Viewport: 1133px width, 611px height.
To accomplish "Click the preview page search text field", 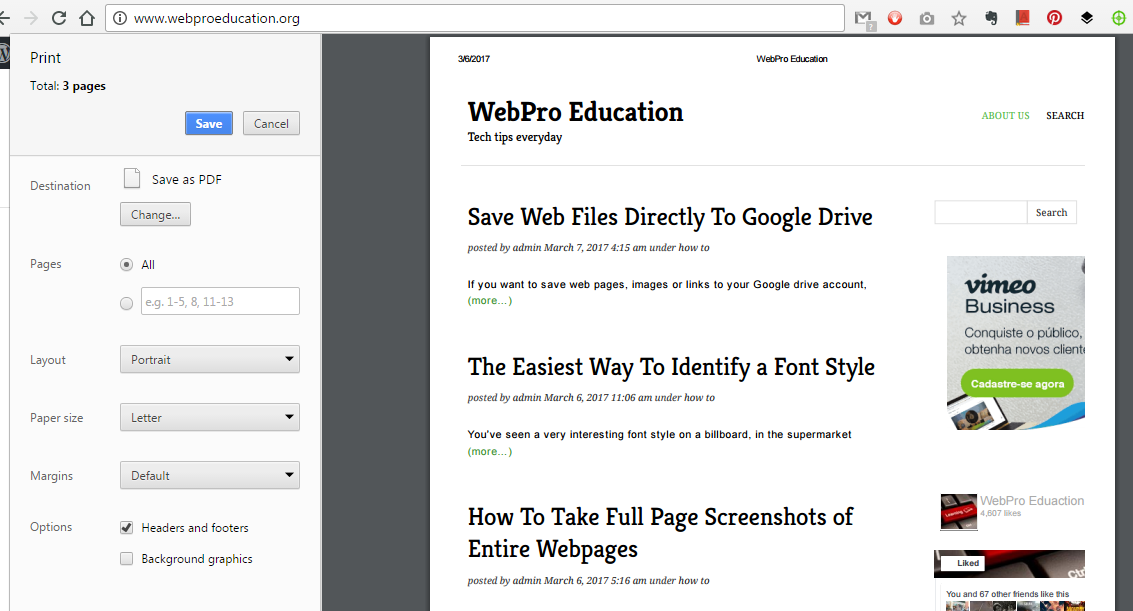I will click(x=981, y=212).
